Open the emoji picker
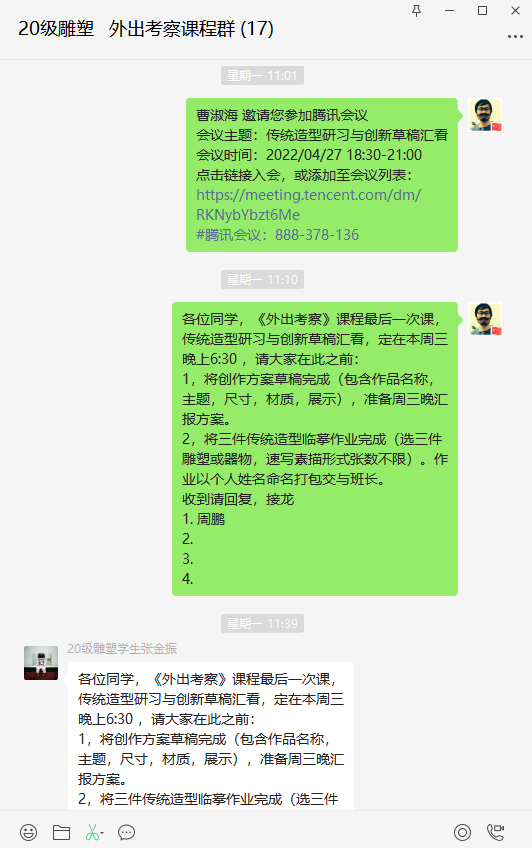Viewport: 532px width, 848px height. click(x=29, y=832)
